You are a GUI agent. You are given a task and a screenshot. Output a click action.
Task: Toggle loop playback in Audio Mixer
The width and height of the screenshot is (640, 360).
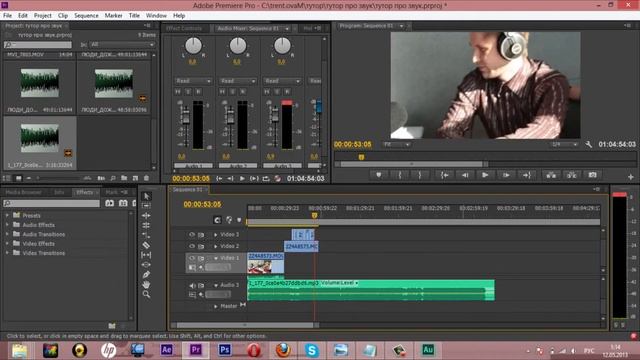tap(266, 178)
